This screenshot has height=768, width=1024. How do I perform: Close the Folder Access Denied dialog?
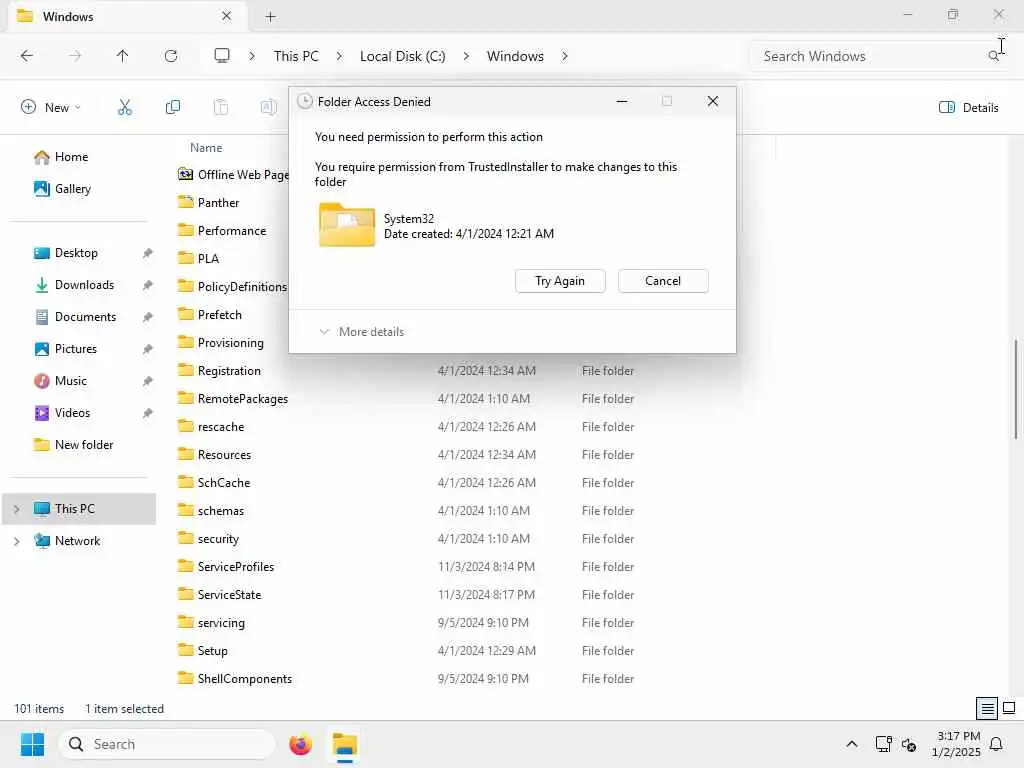713,101
